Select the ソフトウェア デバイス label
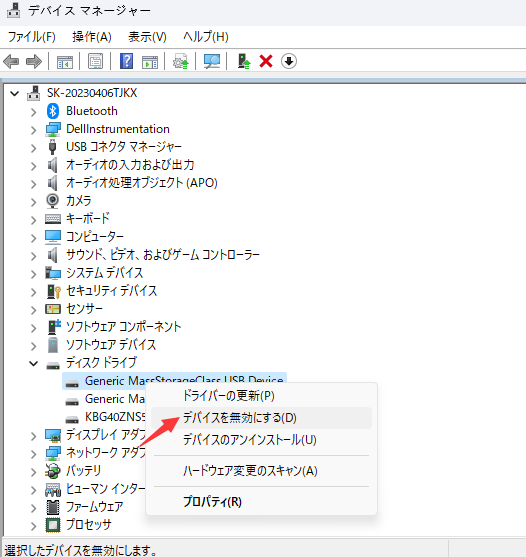Image resolution: width=526 pixels, height=557 pixels. pos(111,345)
